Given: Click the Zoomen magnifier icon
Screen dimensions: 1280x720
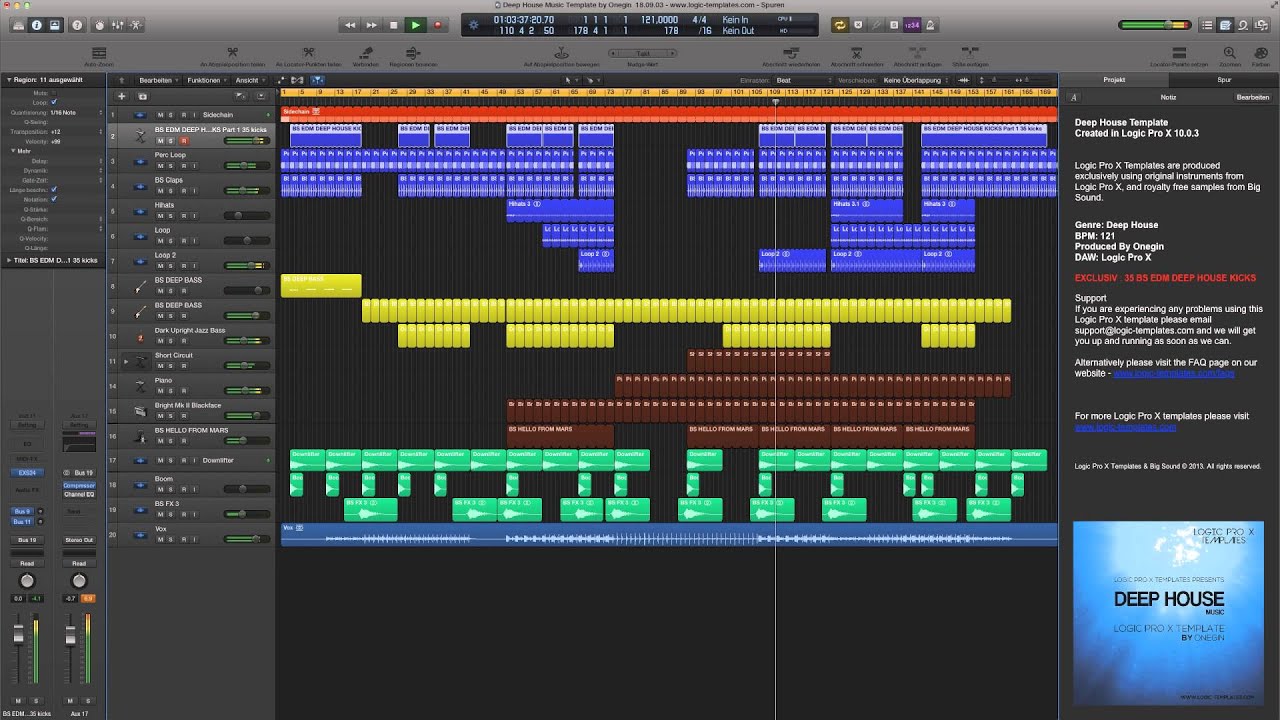Looking at the screenshot, I should 1230,52.
